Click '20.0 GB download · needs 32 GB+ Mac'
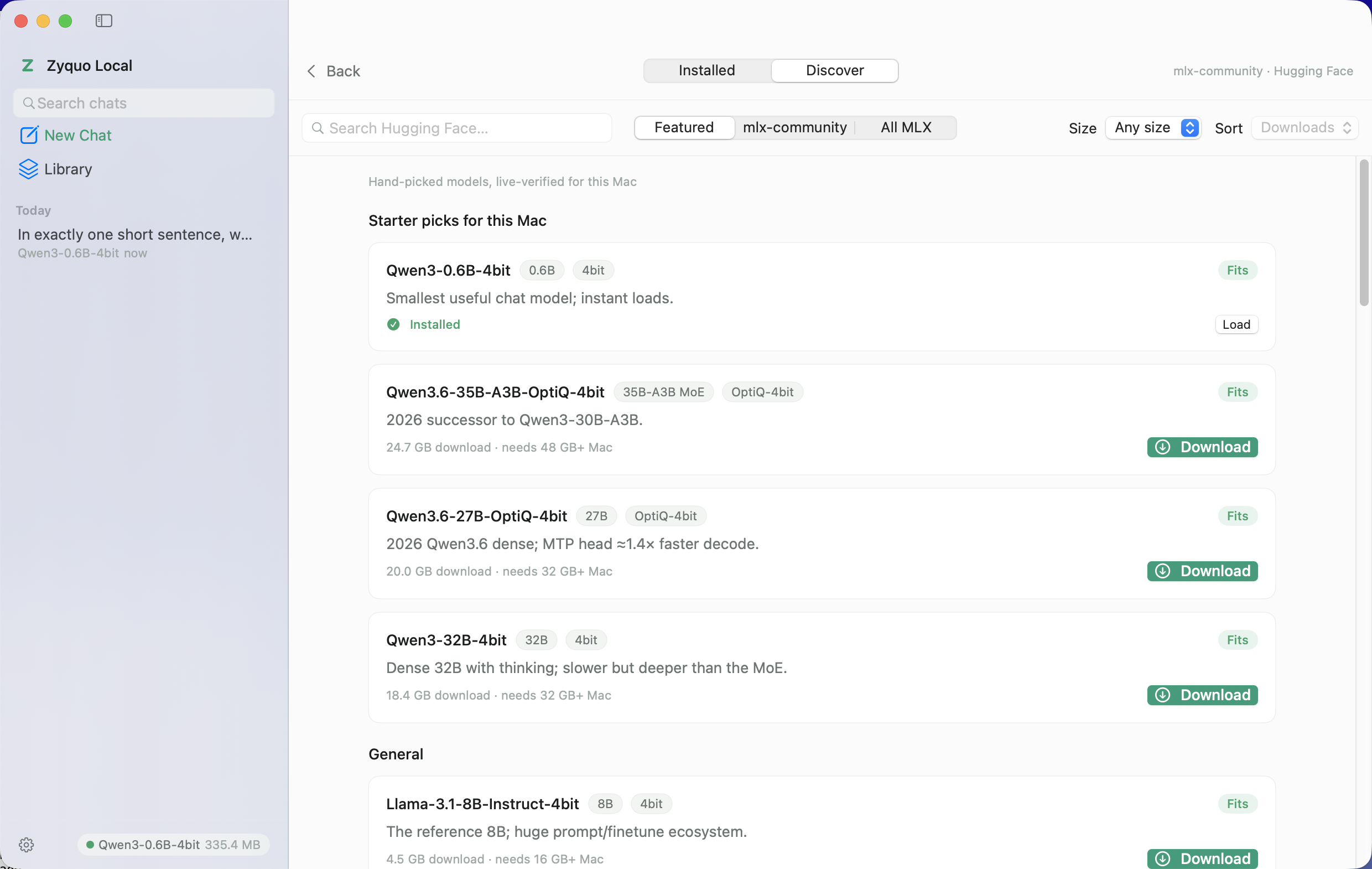This screenshot has height=869, width=1372. [499, 571]
